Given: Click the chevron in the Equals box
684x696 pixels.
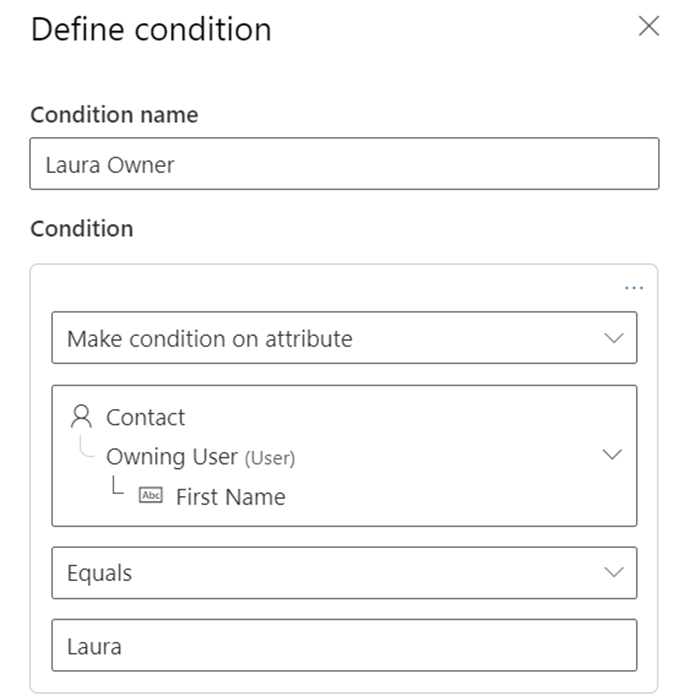Looking at the screenshot, I should tap(614, 572).
